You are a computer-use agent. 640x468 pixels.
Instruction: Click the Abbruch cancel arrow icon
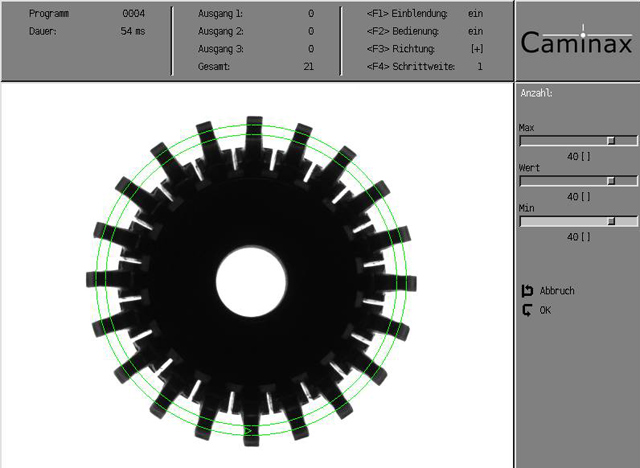pos(526,291)
